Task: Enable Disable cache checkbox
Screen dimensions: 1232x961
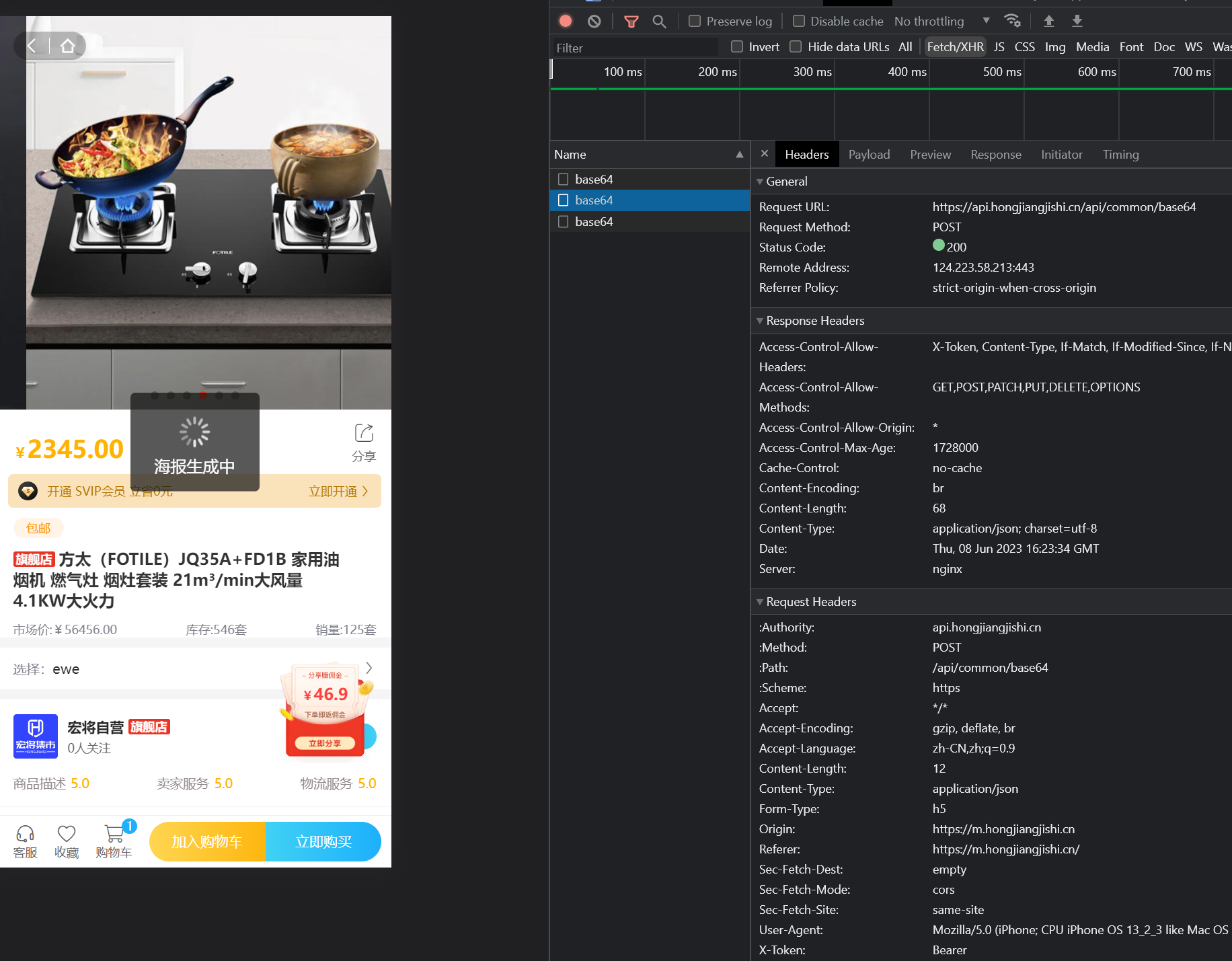Action: point(799,21)
